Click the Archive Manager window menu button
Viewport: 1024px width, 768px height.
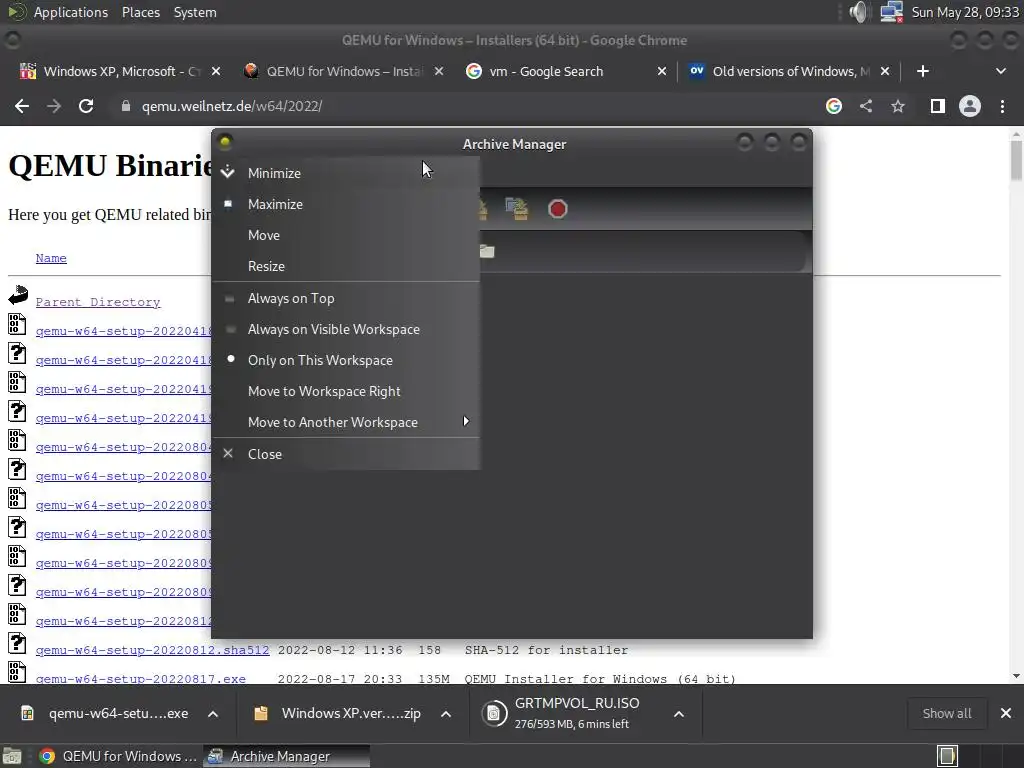point(225,142)
